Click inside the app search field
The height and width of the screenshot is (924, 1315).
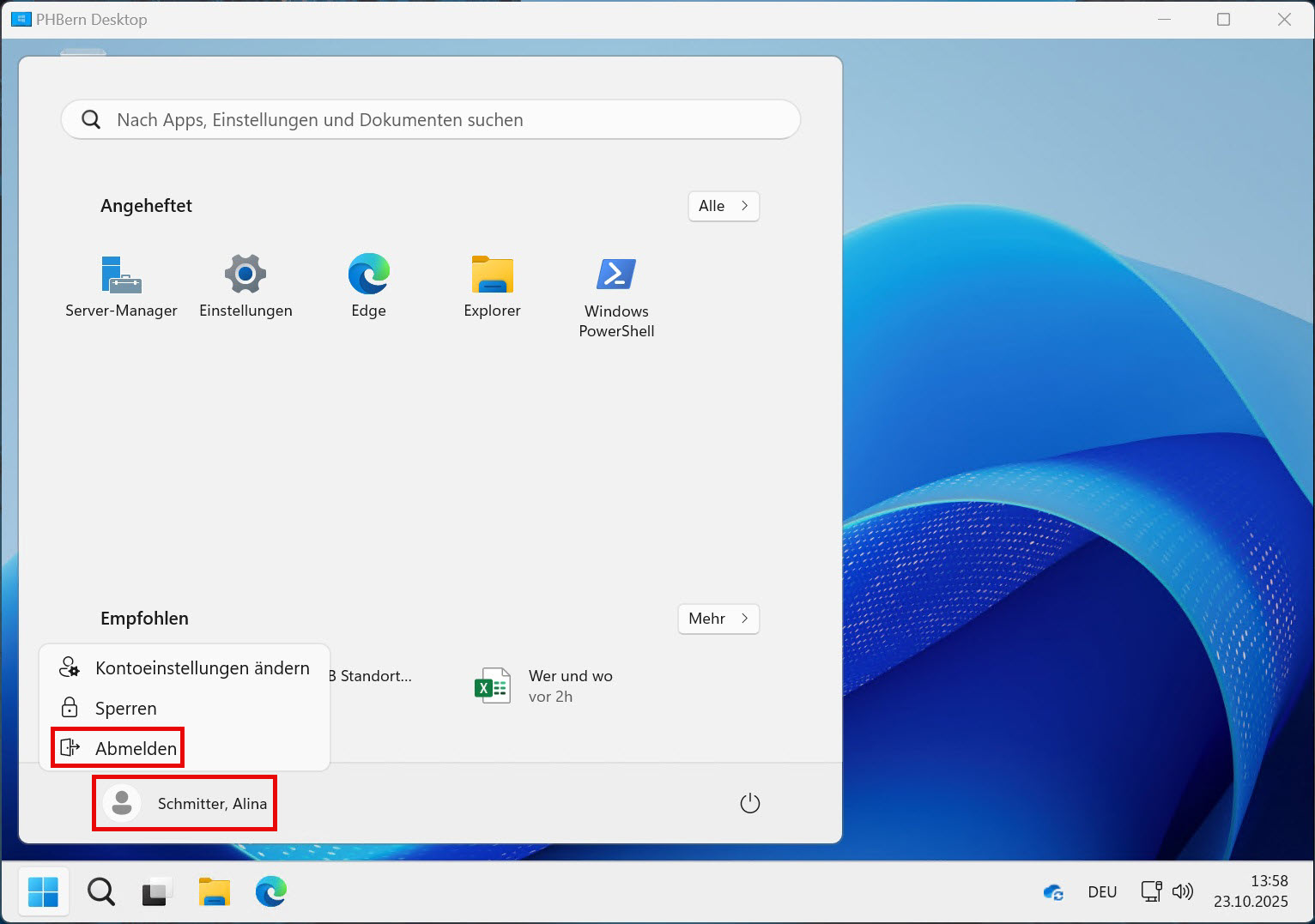click(429, 120)
